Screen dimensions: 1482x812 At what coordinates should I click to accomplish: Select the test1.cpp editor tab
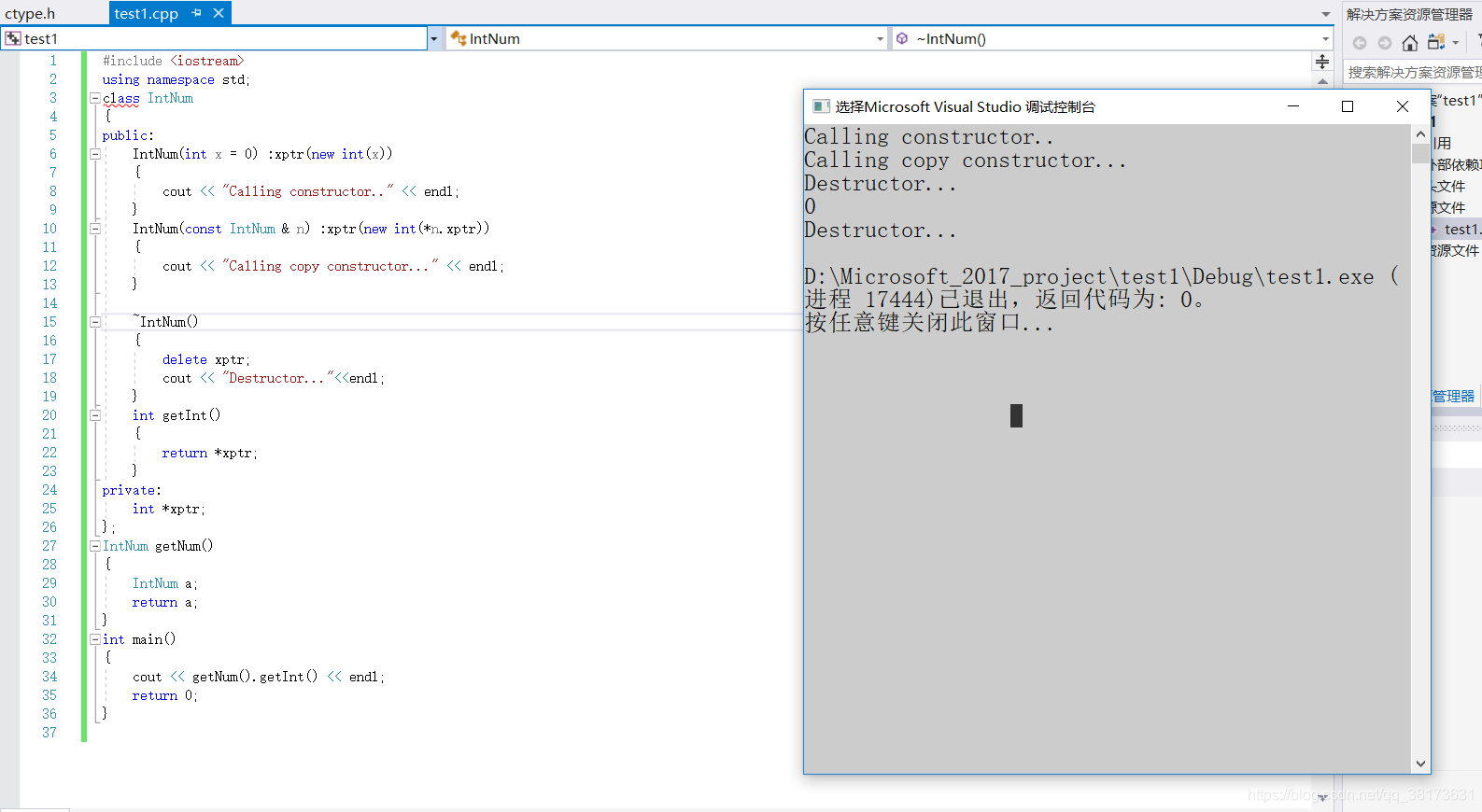click(146, 13)
